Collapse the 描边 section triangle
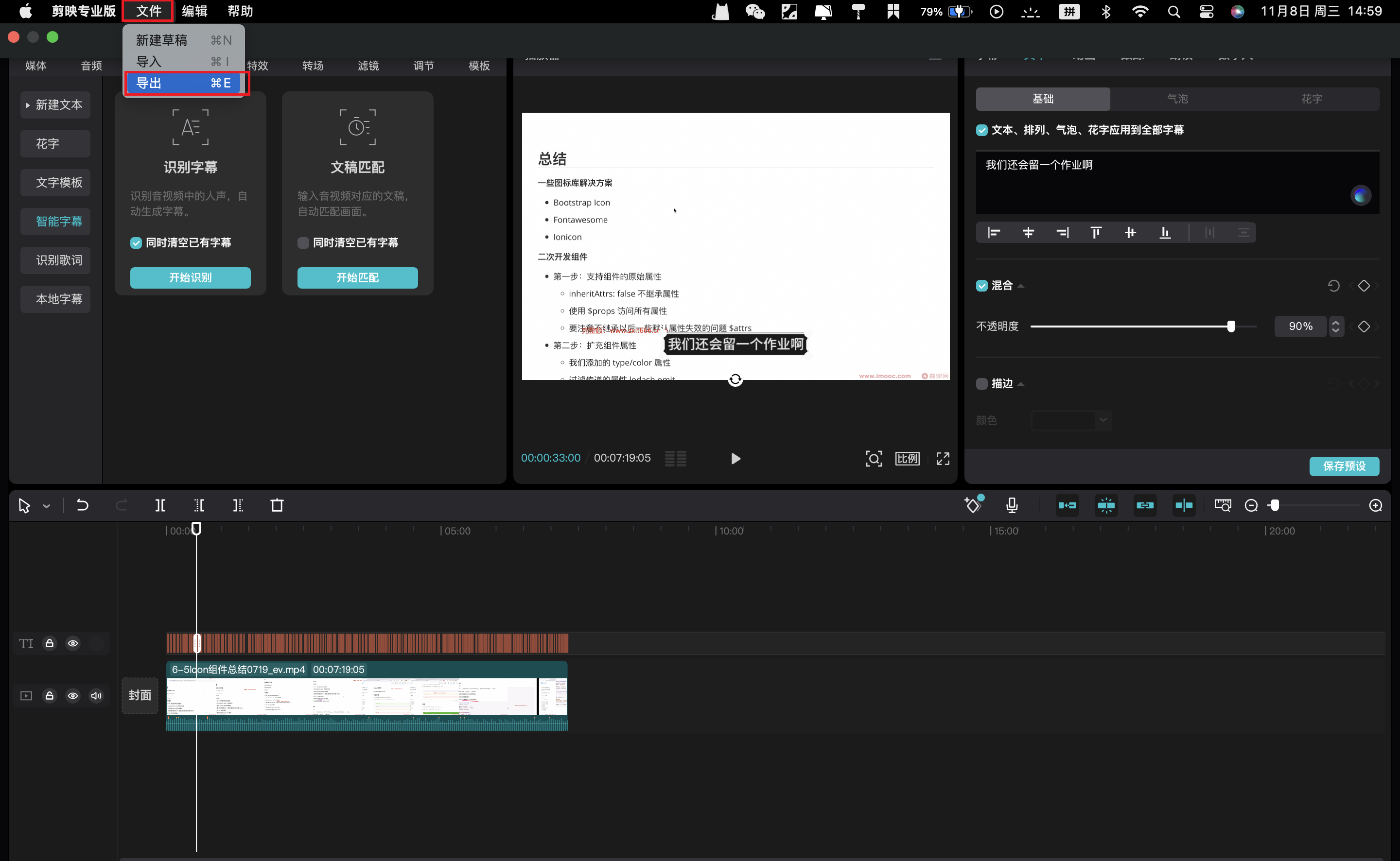This screenshot has height=861, width=1400. [1021, 384]
